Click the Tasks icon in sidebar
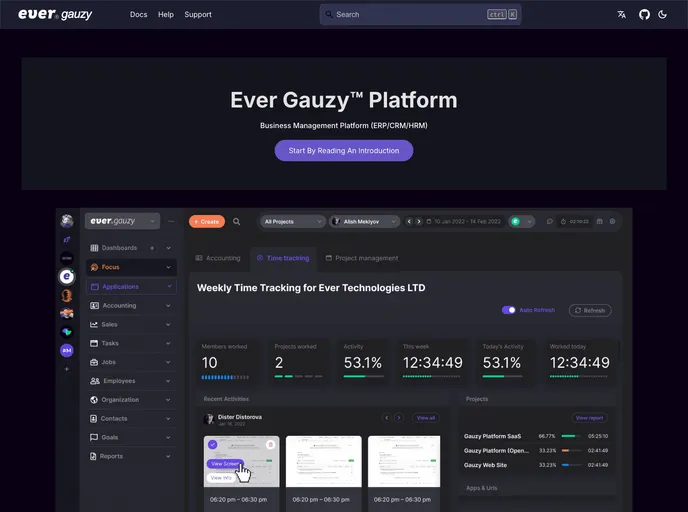 (x=94, y=343)
